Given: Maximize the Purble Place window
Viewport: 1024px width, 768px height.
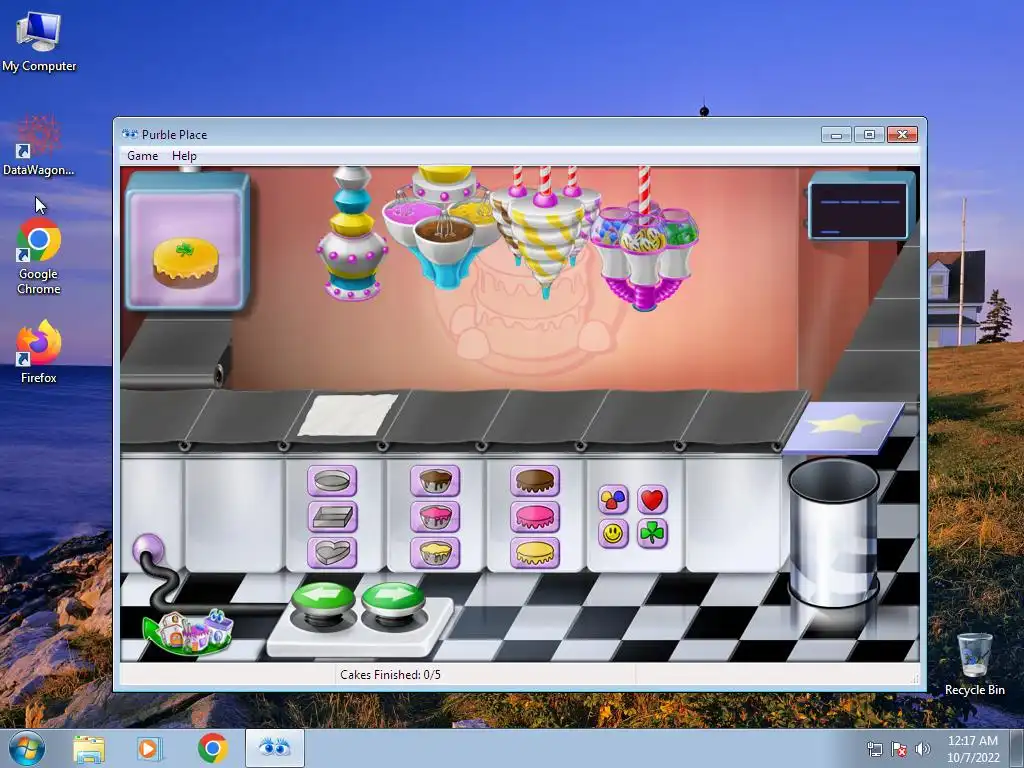Looking at the screenshot, I should 869,135.
